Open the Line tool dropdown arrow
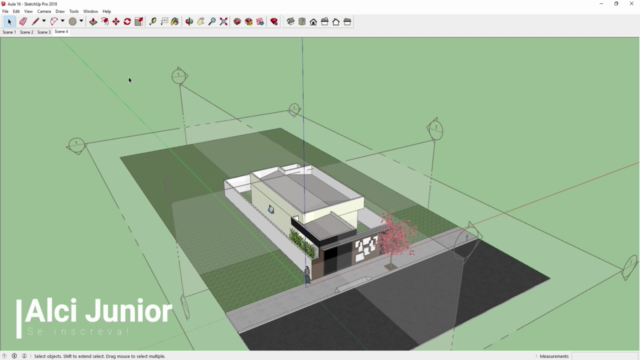Screen dimensions: 640x360 [x=44, y=21]
